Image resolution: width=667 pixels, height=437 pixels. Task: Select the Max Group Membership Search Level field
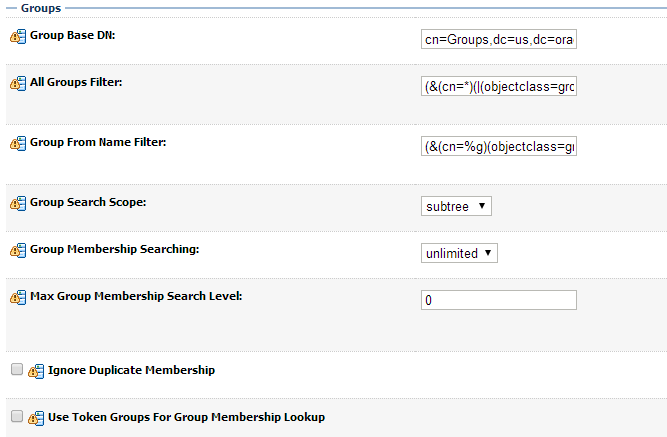pos(499,300)
